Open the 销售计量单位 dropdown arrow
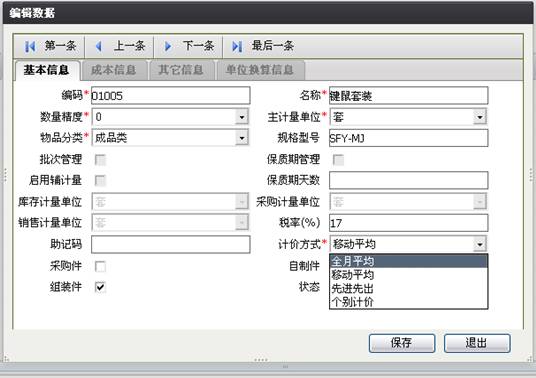Viewport: 536px width, 378px height. pyautogui.click(x=242, y=223)
